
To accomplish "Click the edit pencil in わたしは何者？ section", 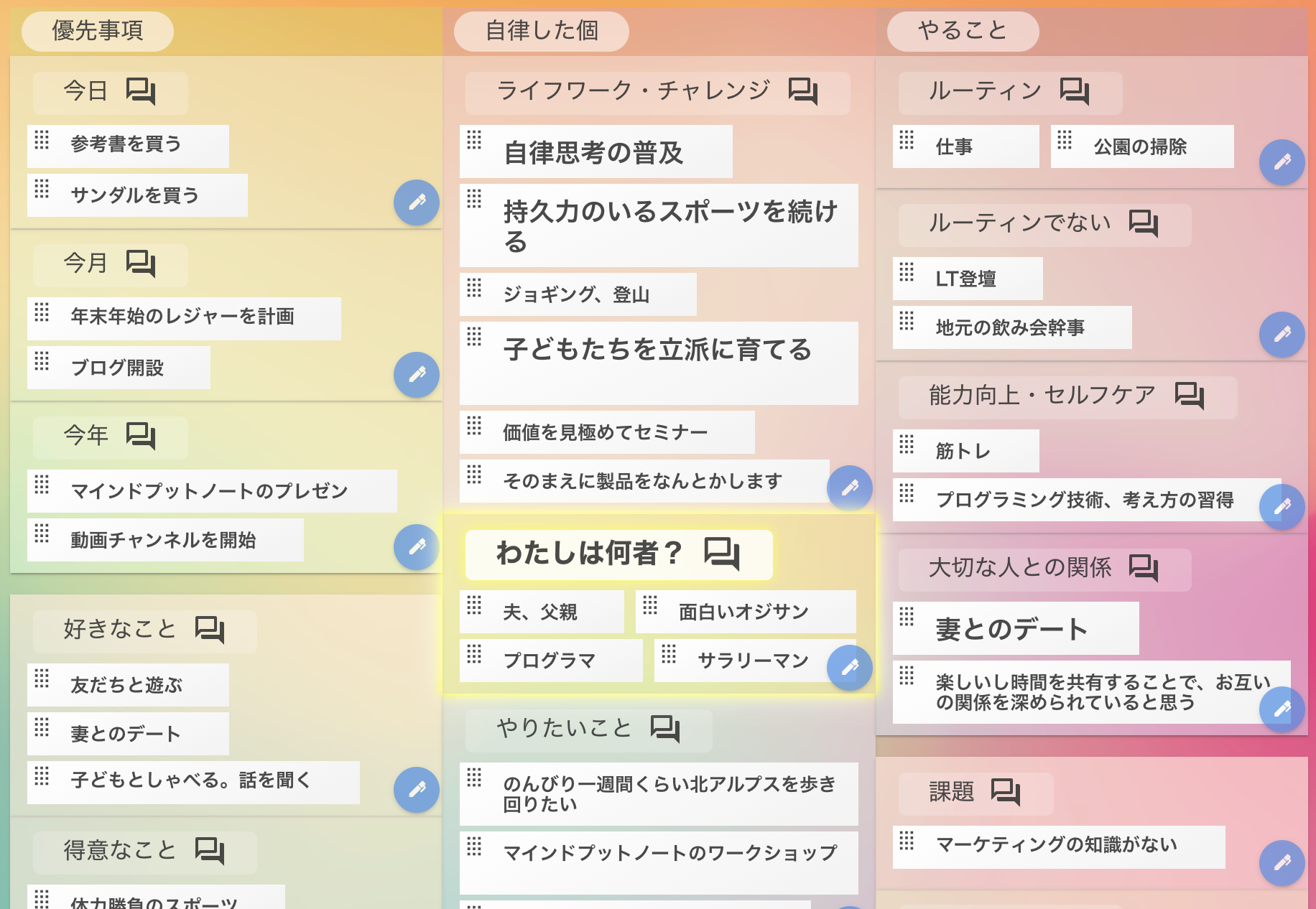I will [x=849, y=668].
